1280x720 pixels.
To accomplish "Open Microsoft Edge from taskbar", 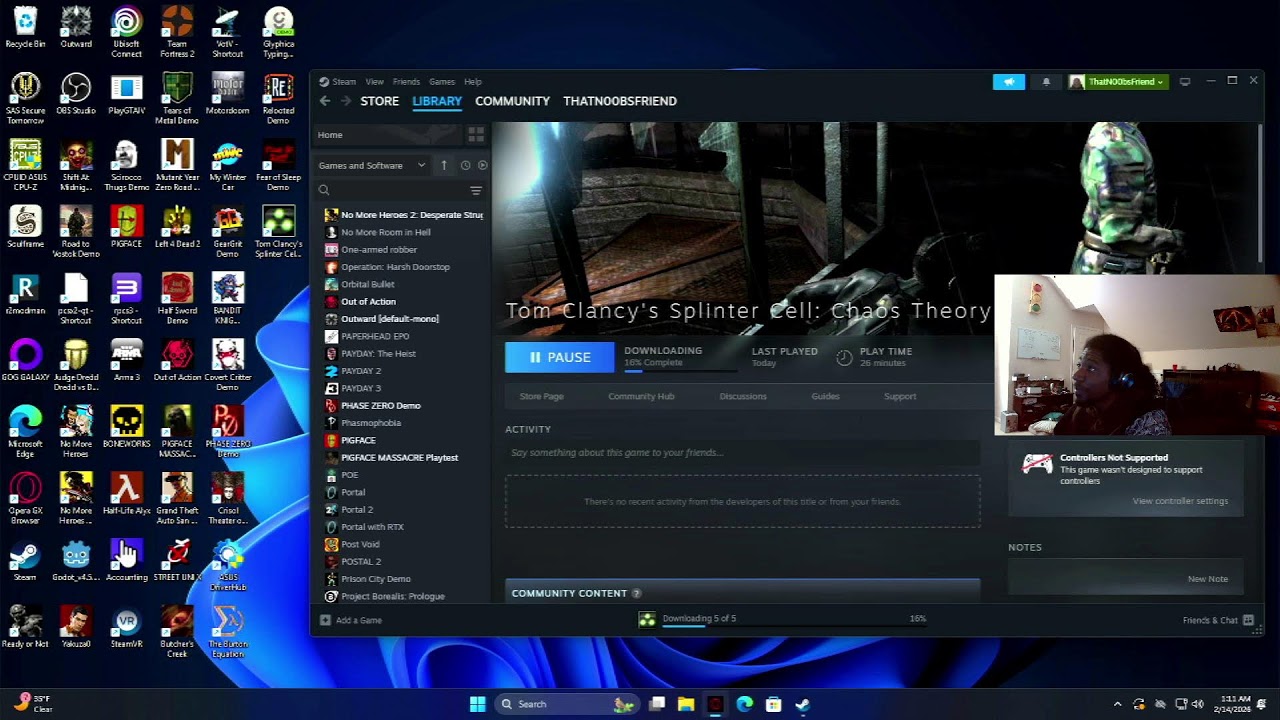I will click(744, 704).
